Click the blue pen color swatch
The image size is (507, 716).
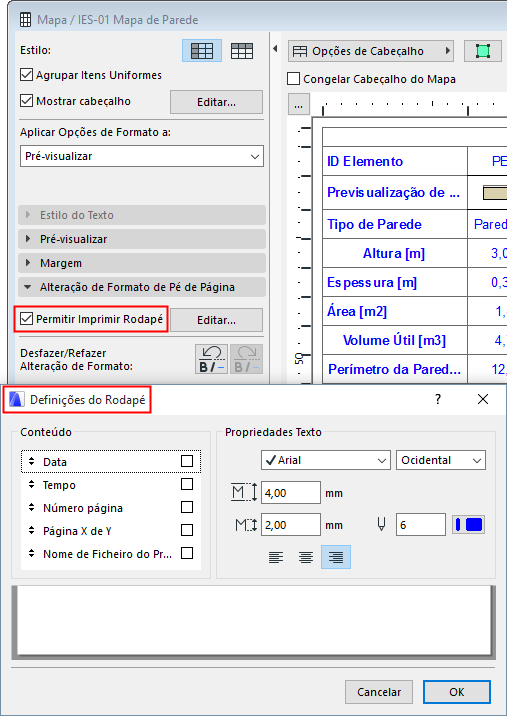(x=468, y=525)
